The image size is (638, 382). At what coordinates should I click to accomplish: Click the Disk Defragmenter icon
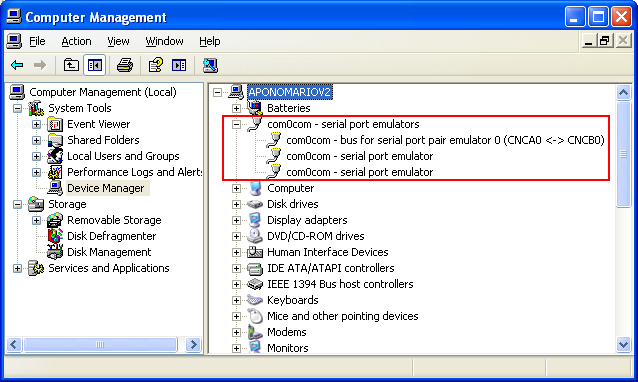[55, 236]
